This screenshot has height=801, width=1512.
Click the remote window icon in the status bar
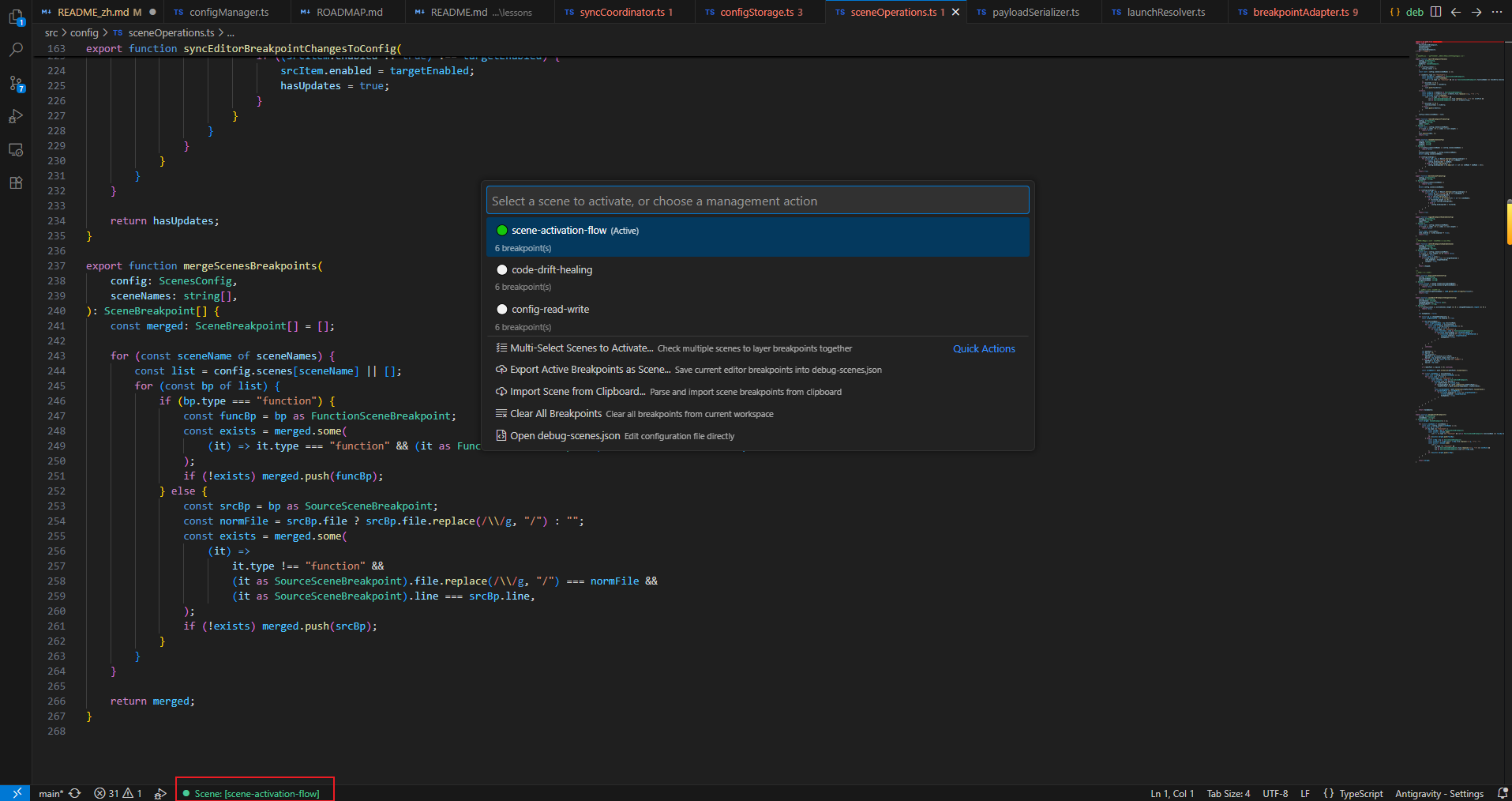(x=16, y=793)
